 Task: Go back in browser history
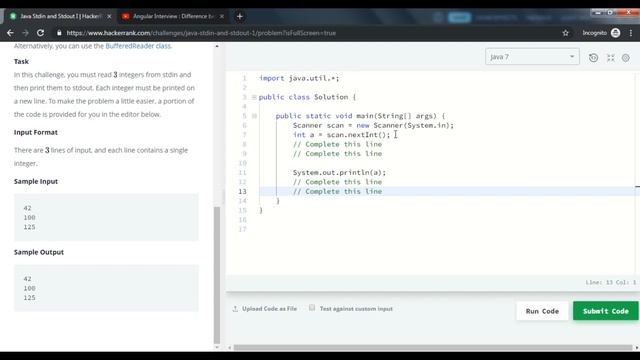point(10,33)
